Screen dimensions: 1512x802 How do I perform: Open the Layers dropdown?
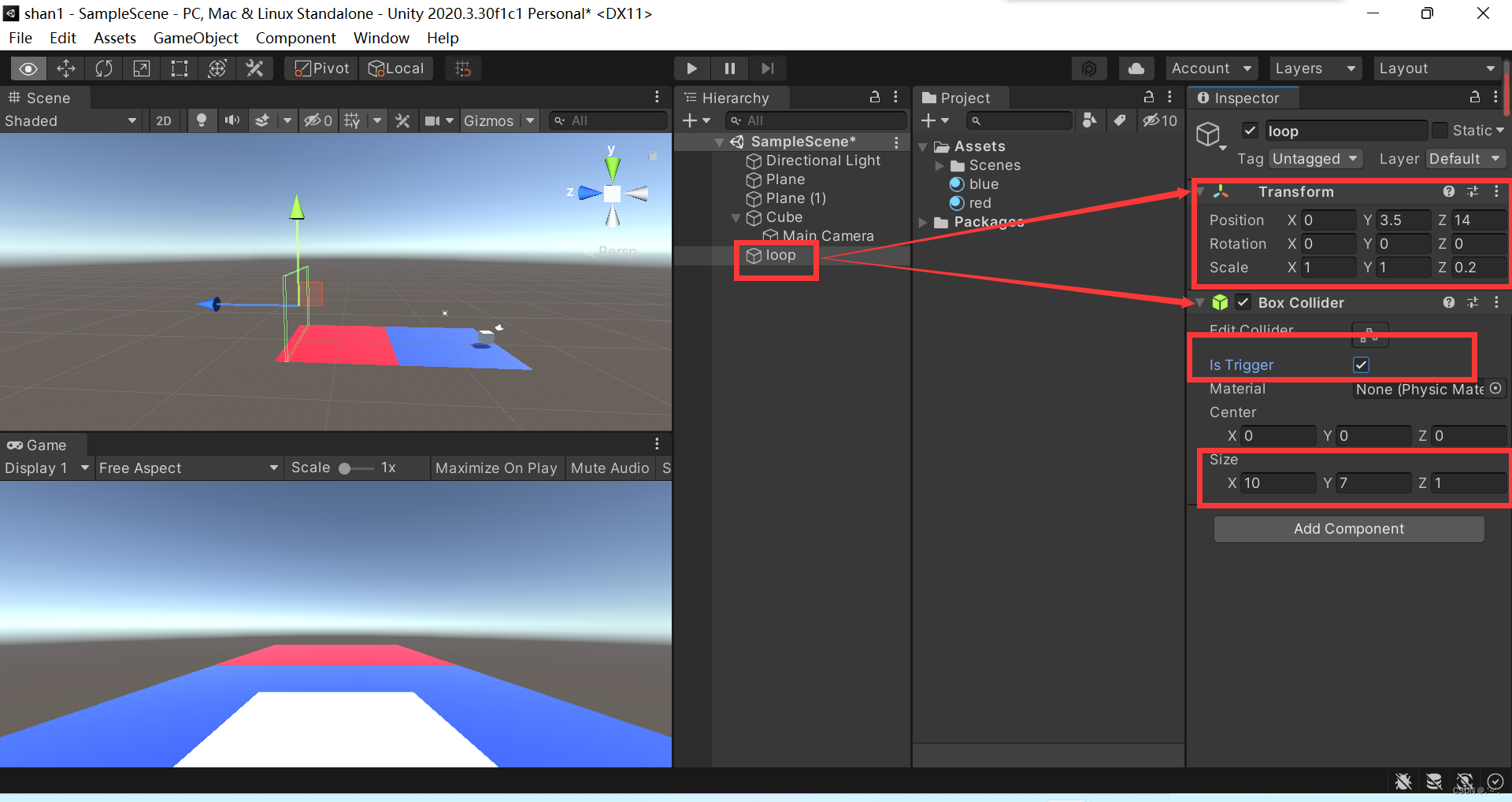pos(1314,68)
